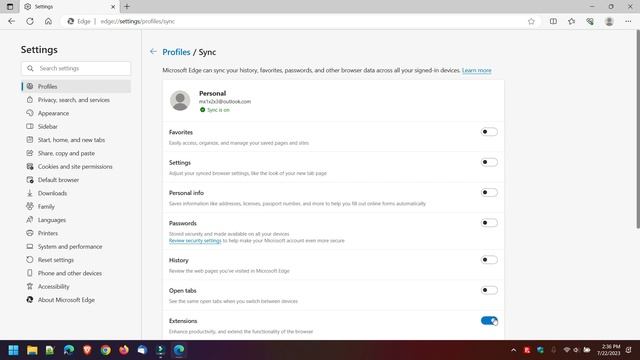This screenshot has width=640, height=360.
Task: Click the Sync is on status
Action: (215, 110)
